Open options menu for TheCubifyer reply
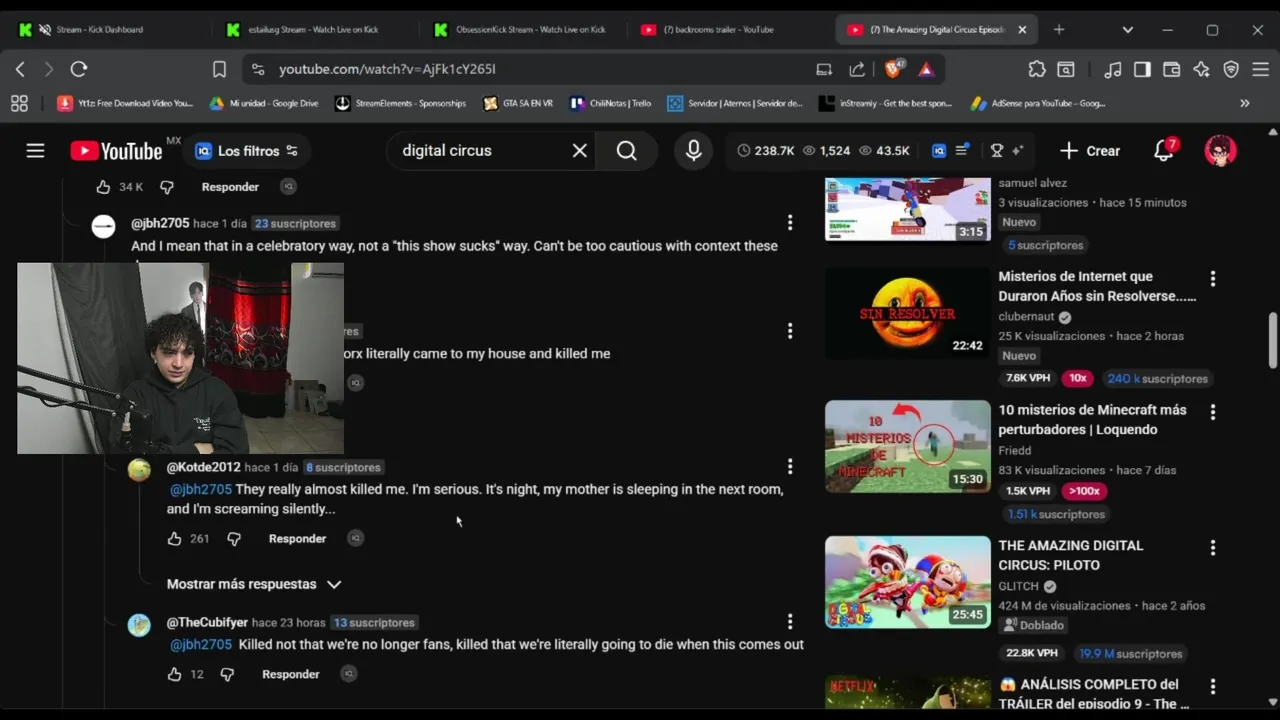The image size is (1280, 720). 790,622
